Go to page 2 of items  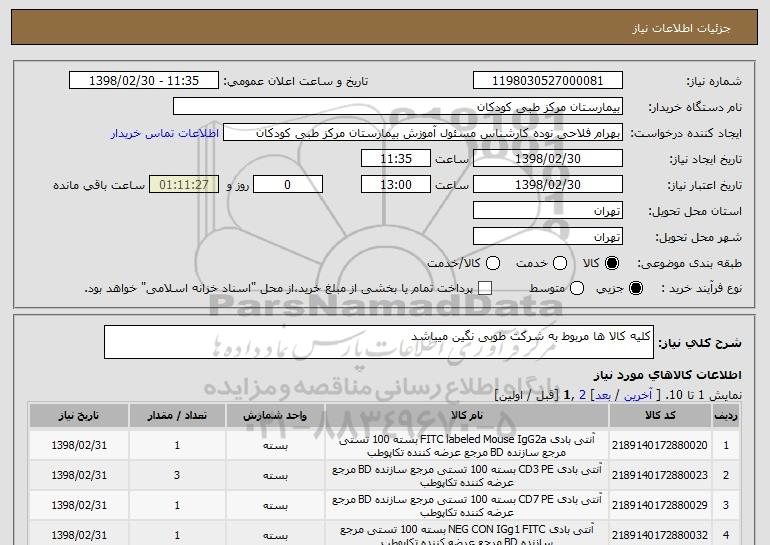[x=582, y=395]
